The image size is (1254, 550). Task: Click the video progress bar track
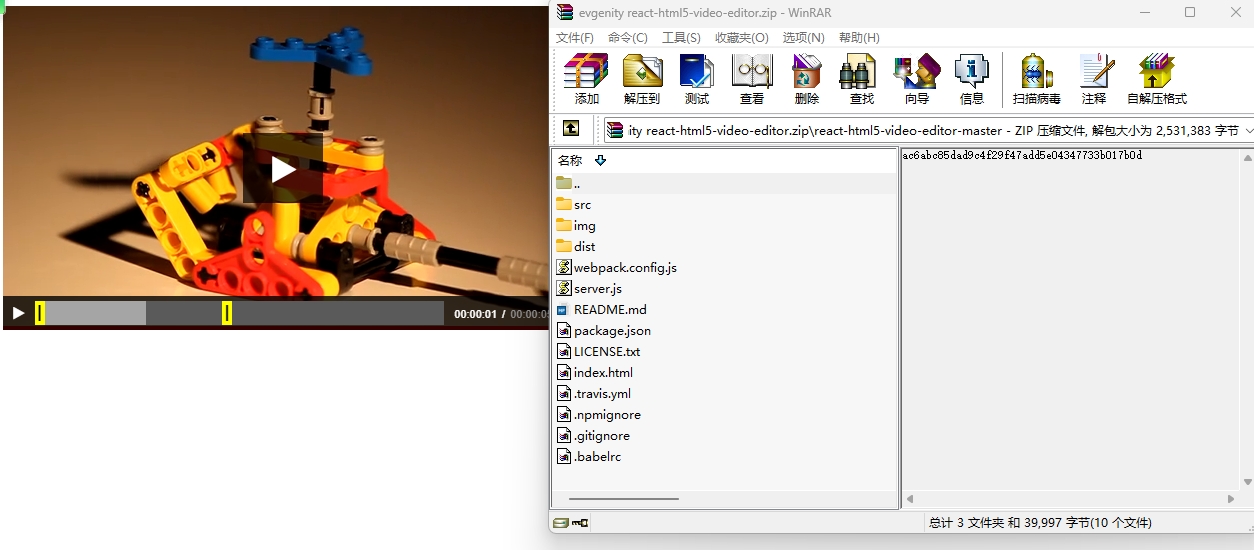point(240,313)
